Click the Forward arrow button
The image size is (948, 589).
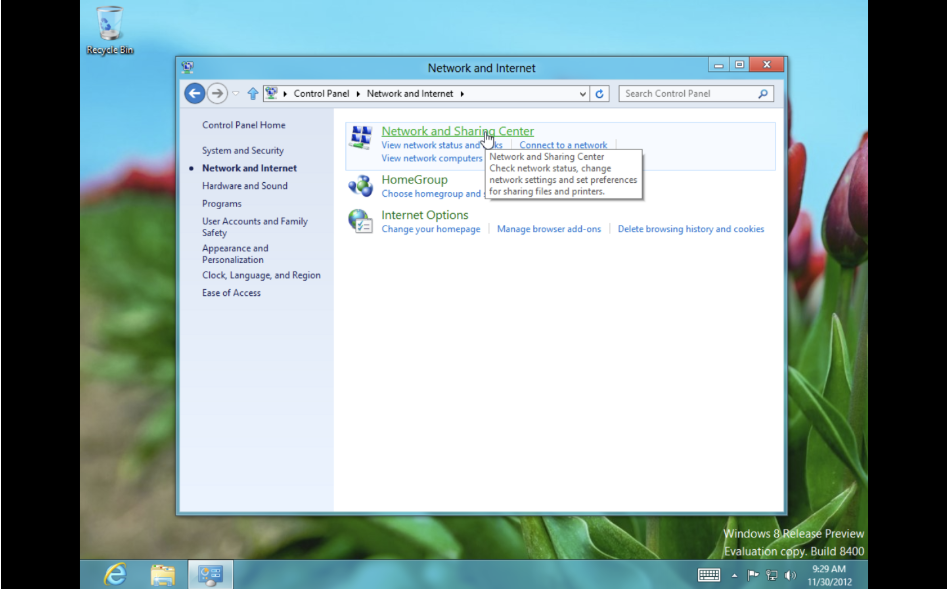[x=217, y=93]
